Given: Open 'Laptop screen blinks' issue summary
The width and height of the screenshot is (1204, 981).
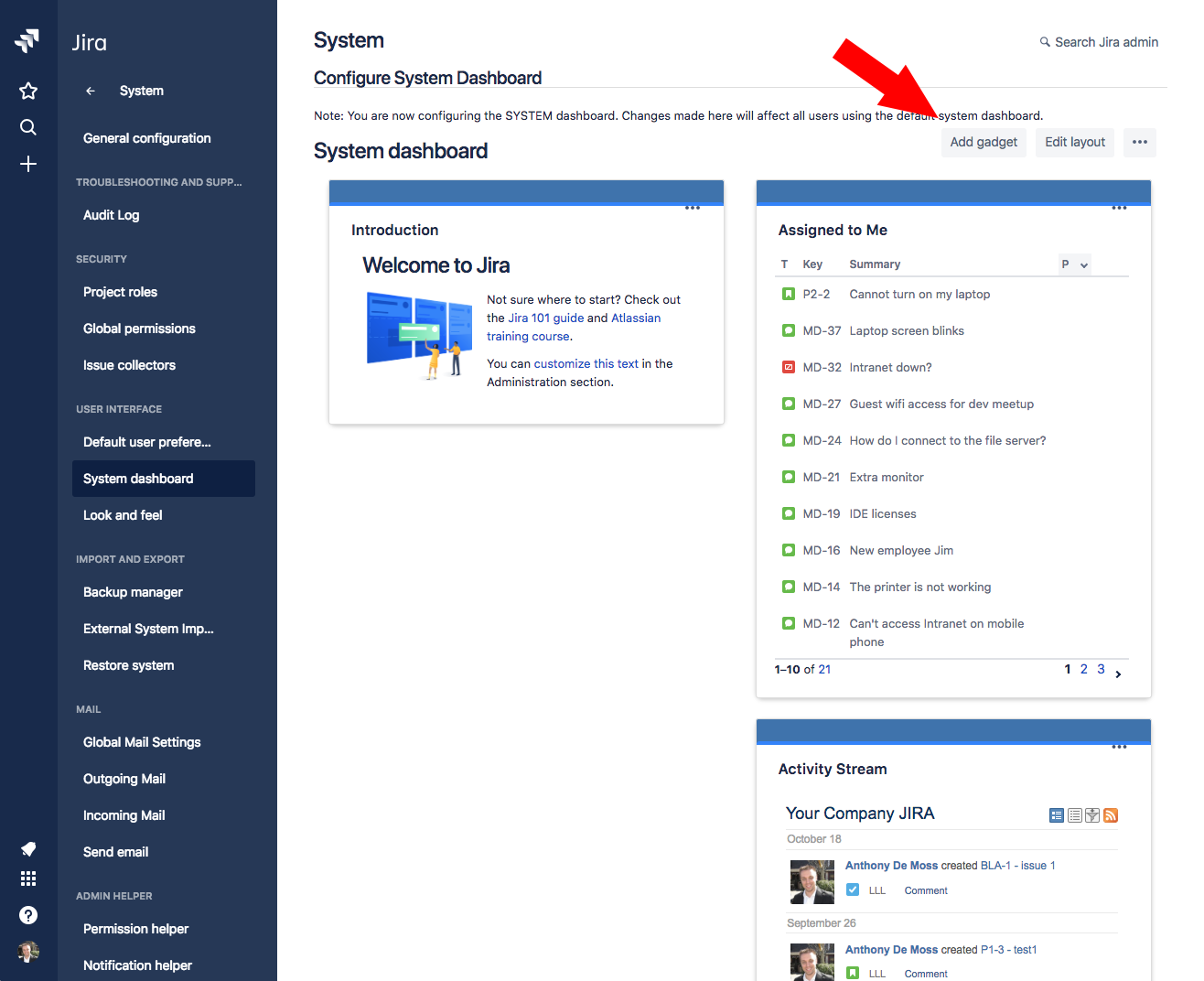Looking at the screenshot, I should pyautogui.click(x=907, y=330).
